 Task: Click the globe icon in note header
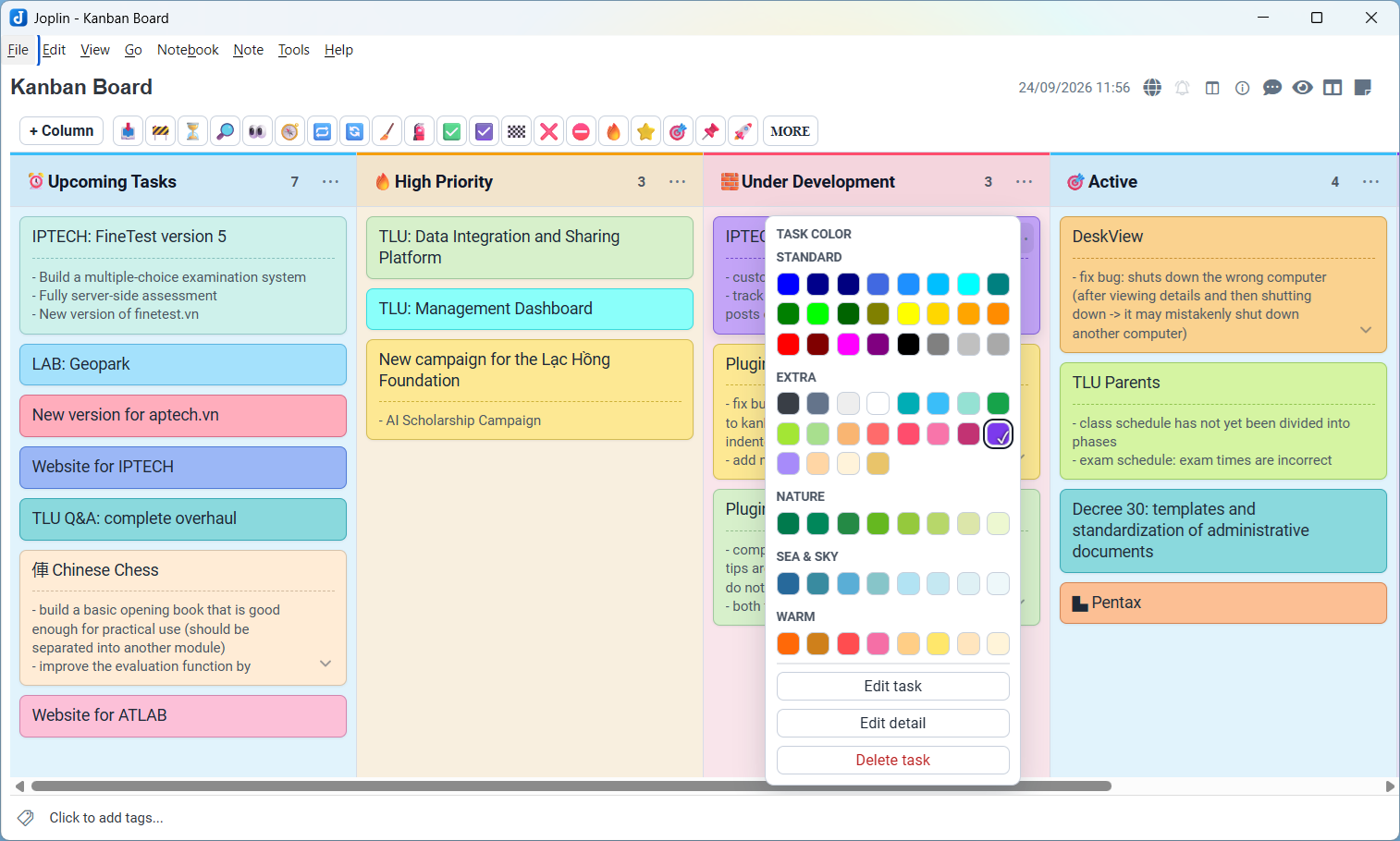tap(1152, 88)
